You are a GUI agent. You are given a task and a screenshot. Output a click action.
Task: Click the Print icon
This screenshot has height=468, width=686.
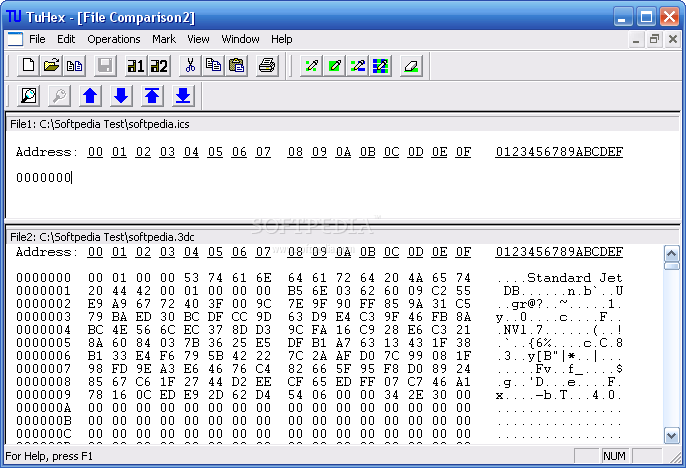[x=267, y=66]
